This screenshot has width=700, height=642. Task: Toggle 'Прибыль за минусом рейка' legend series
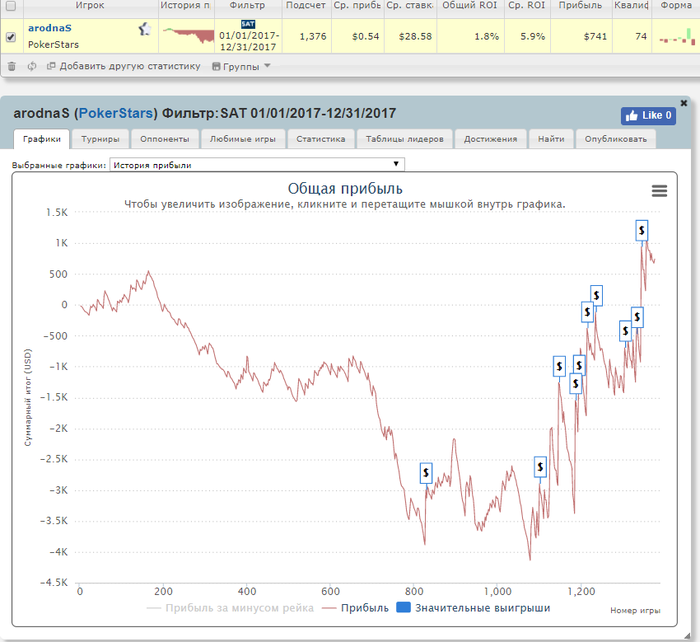(x=230, y=608)
